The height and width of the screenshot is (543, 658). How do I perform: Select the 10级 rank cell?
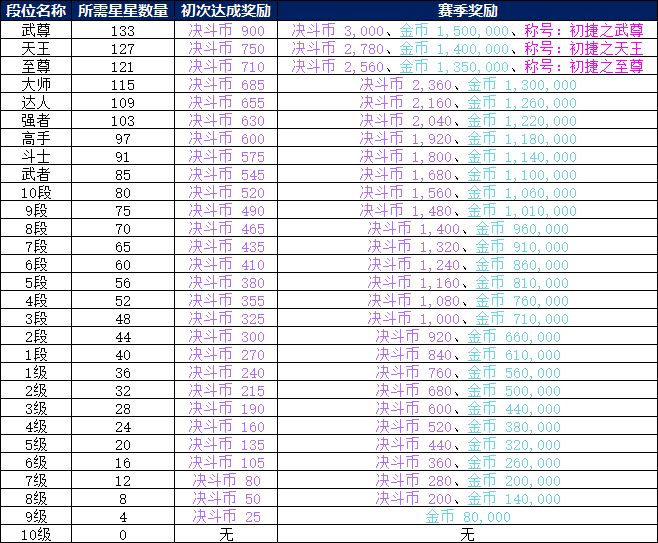click(x=36, y=534)
